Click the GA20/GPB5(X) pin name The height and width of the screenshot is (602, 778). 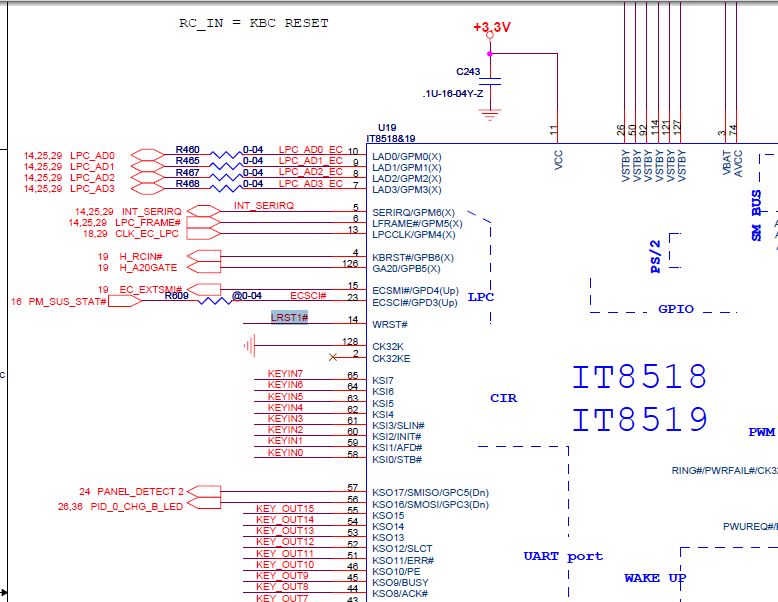point(406,268)
